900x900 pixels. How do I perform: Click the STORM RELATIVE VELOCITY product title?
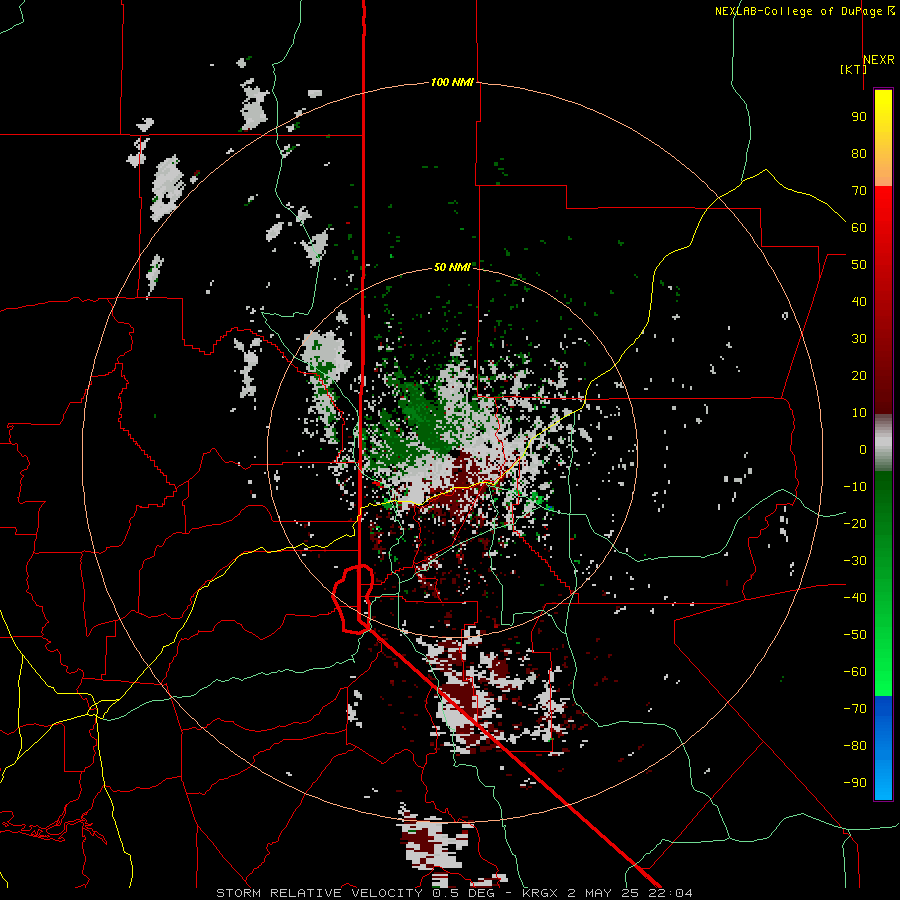pyautogui.click(x=320, y=893)
